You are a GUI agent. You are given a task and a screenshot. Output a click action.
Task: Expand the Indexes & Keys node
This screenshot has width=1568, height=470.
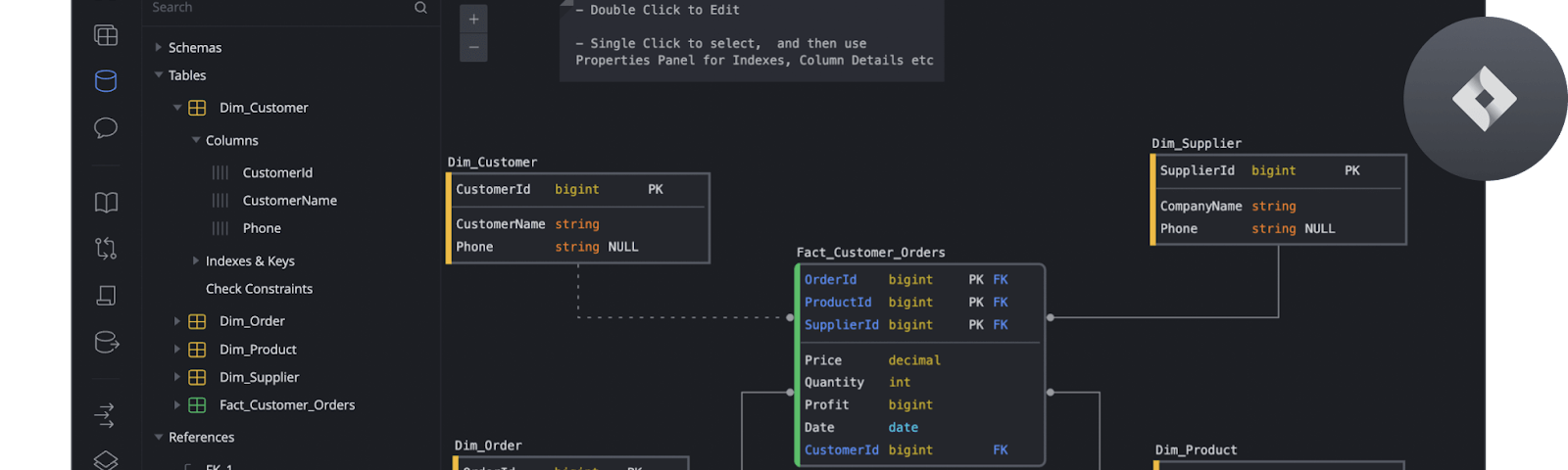pyautogui.click(x=195, y=260)
